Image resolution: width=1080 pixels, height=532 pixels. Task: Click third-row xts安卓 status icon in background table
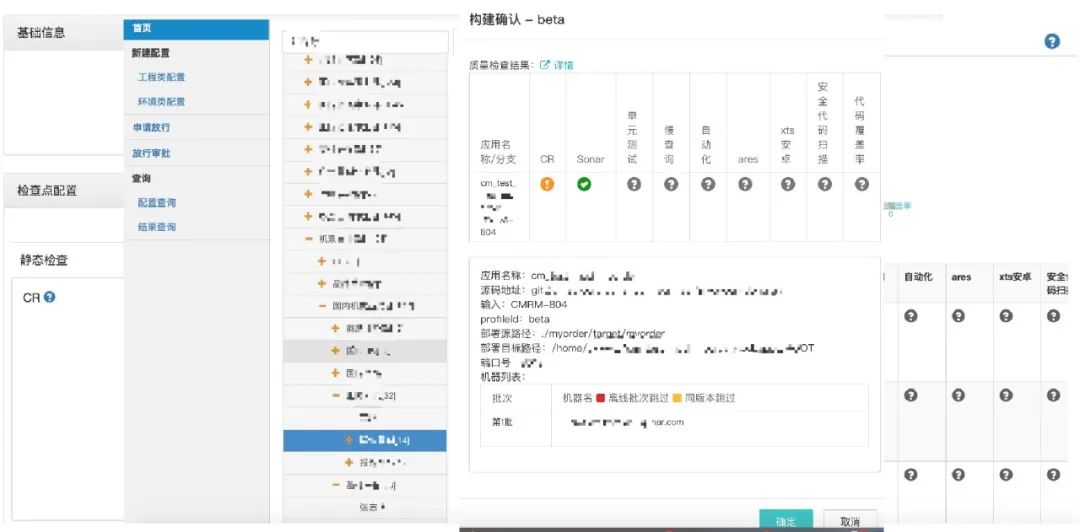point(1006,475)
